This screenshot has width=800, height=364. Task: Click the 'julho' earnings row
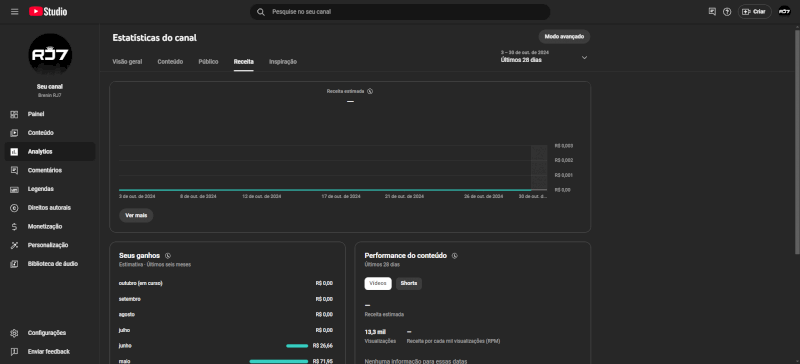pos(226,330)
